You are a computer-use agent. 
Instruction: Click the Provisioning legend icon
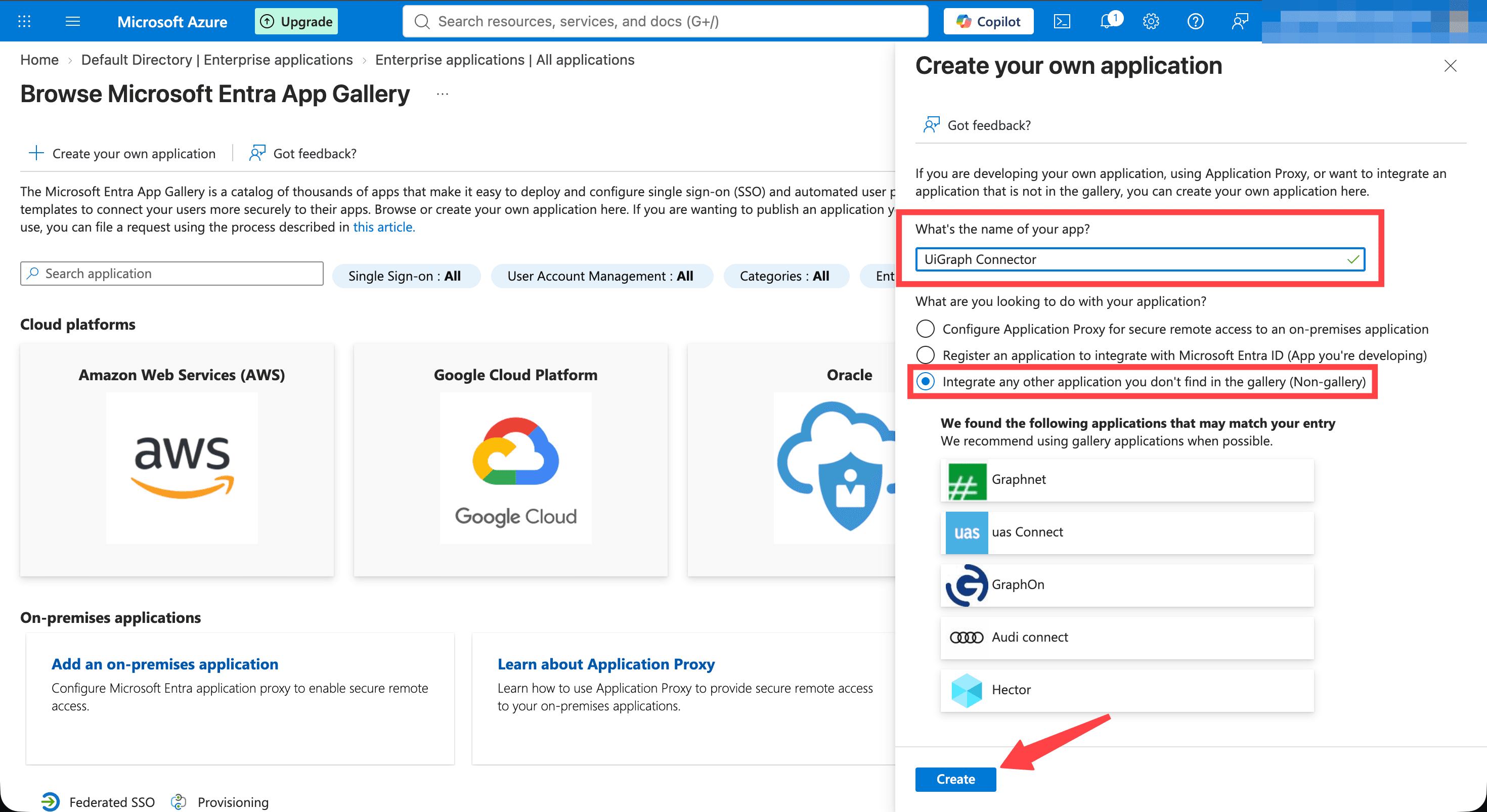179,801
